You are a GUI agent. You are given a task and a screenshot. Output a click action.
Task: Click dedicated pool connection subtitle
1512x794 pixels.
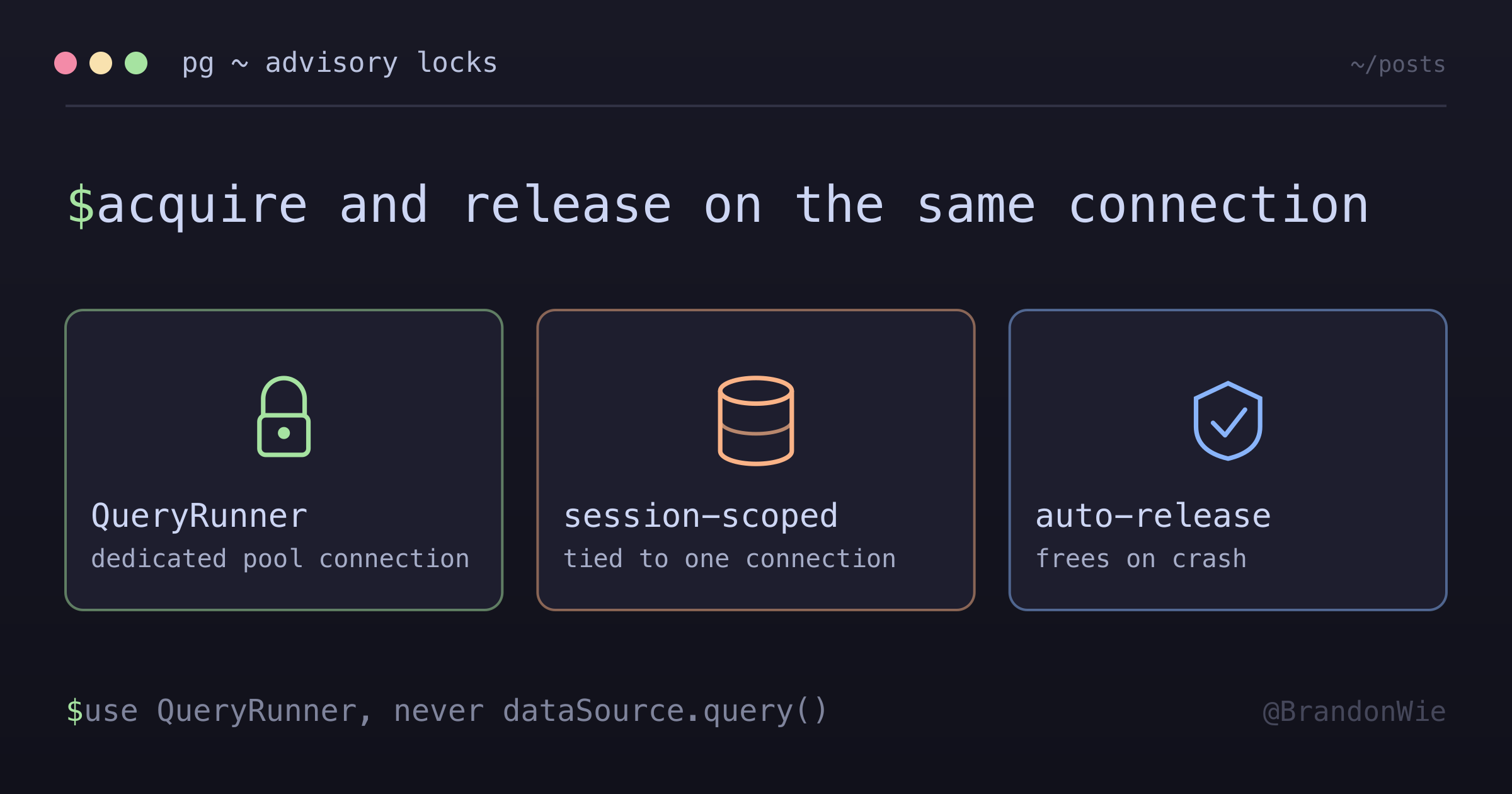(x=280, y=559)
